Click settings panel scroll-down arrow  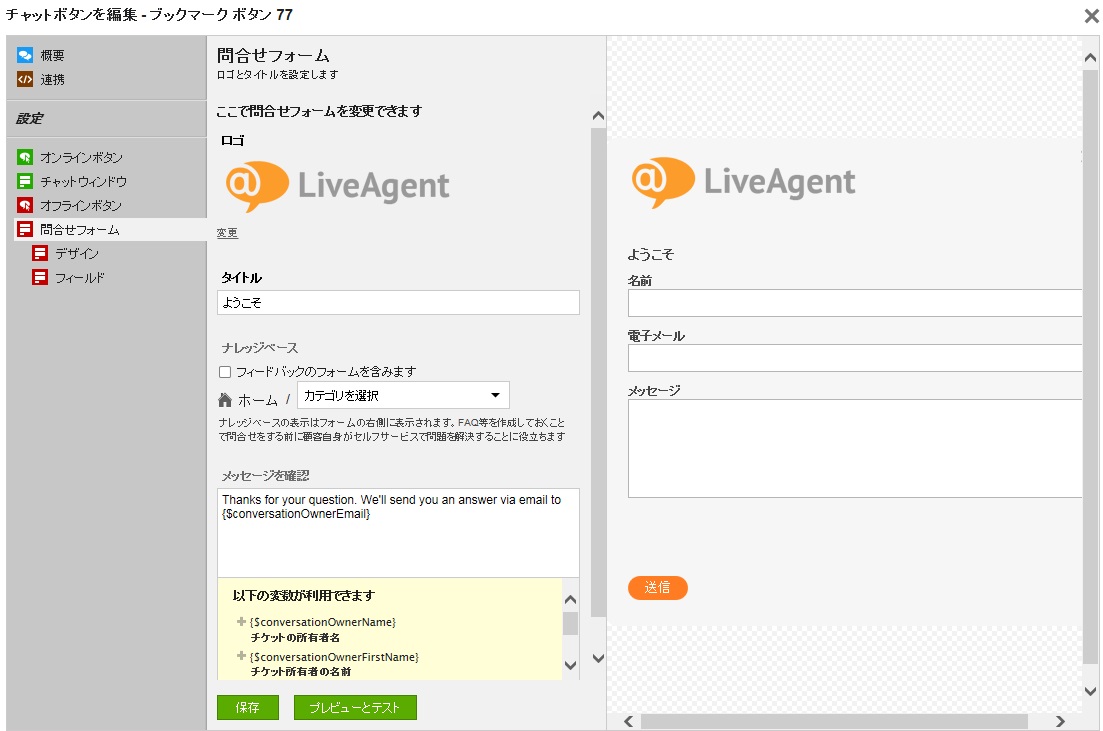pyautogui.click(x=598, y=659)
